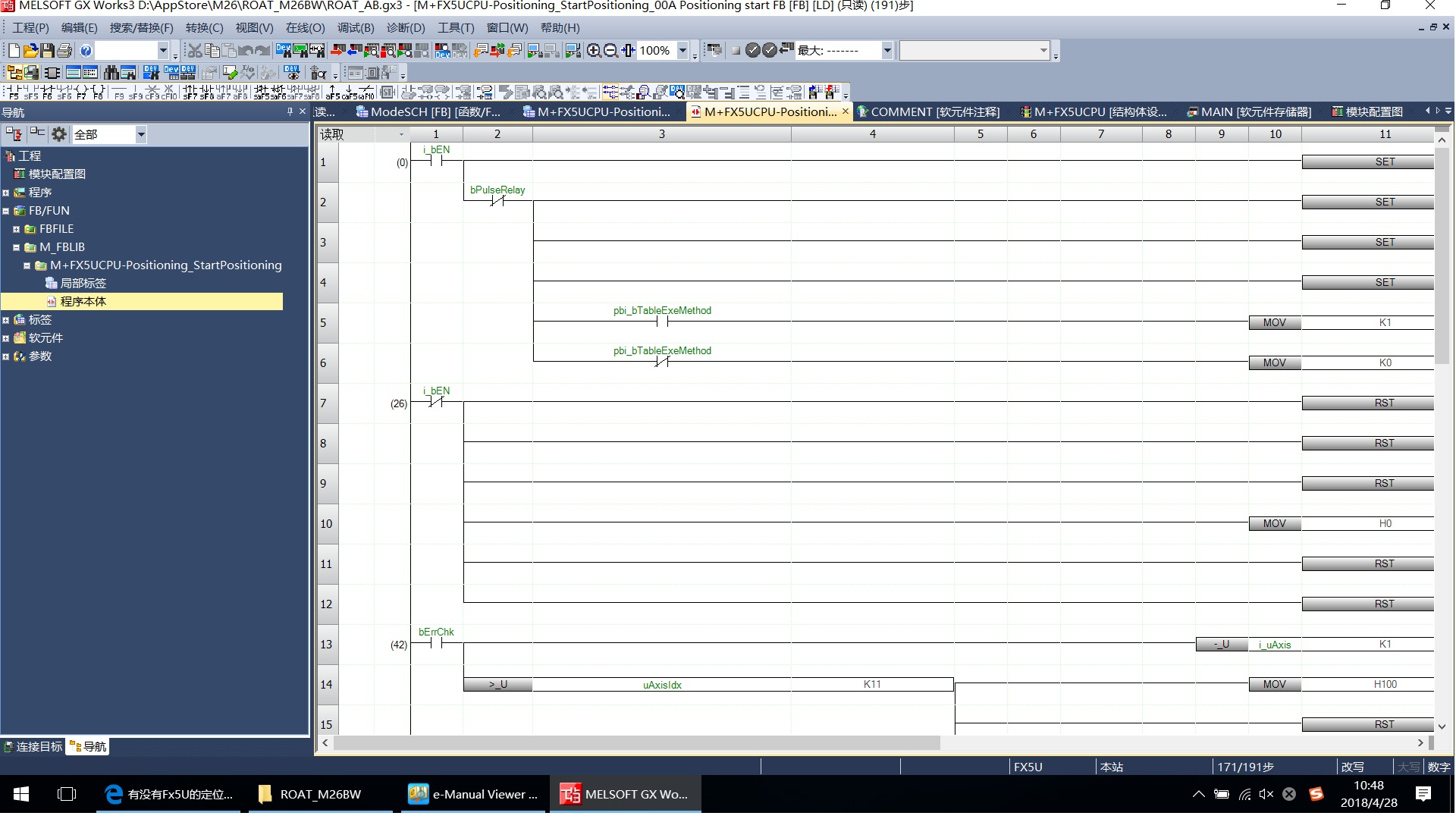Image resolution: width=1456 pixels, height=819 pixels.
Task: Click the Cut scissors icon
Action: point(195,51)
